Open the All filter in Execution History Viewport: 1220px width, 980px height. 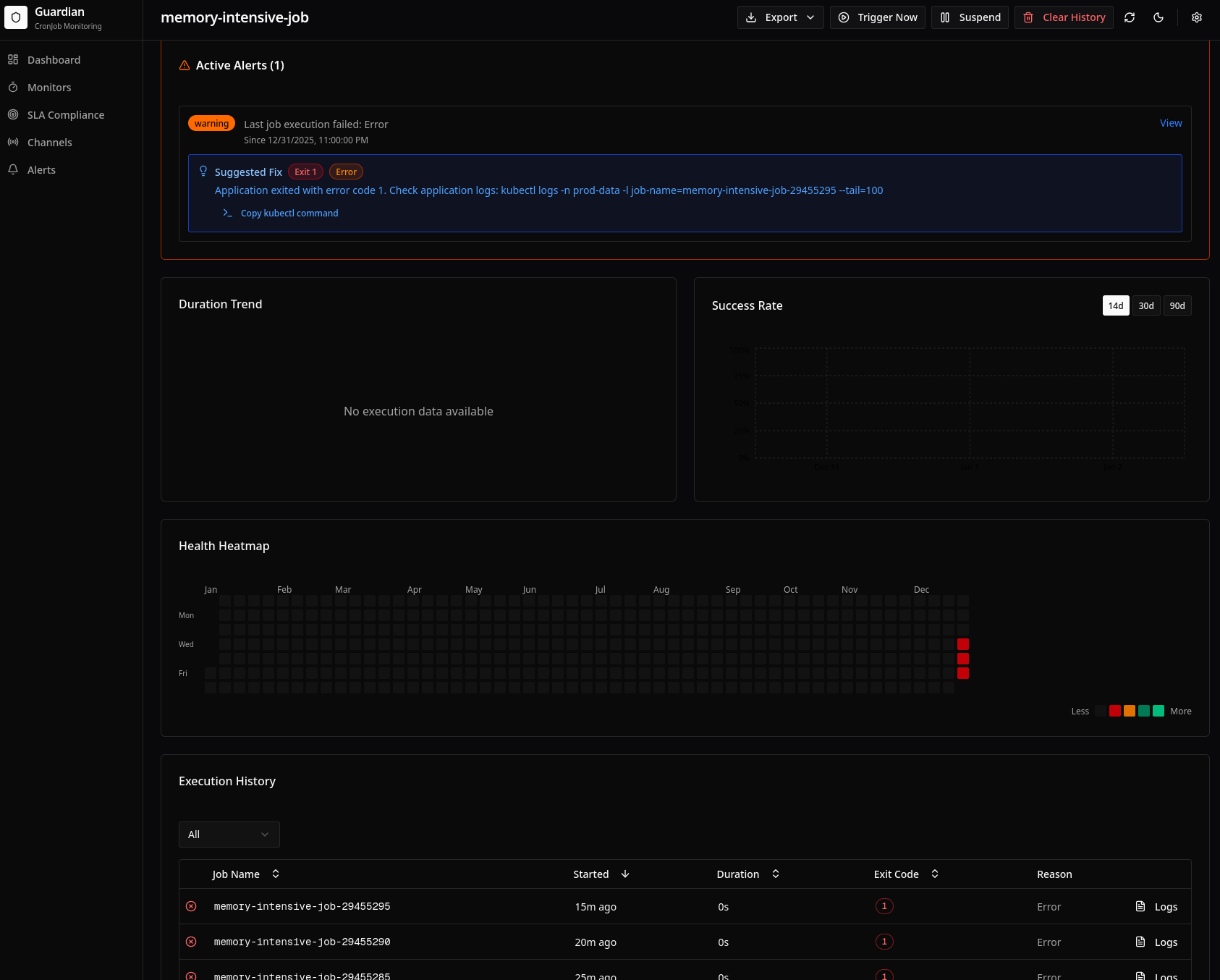tap(229, 834)
